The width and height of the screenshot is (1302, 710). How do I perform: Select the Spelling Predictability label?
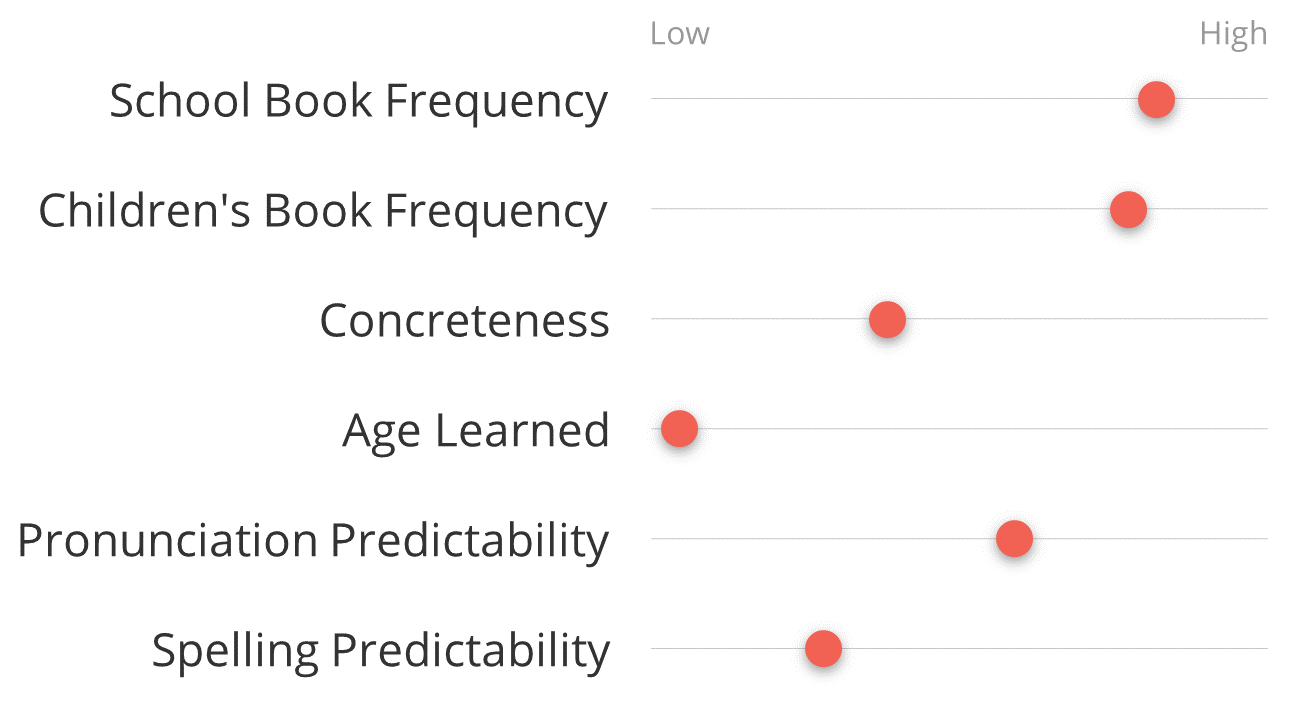pyautogui.click(x=380, y=651)
